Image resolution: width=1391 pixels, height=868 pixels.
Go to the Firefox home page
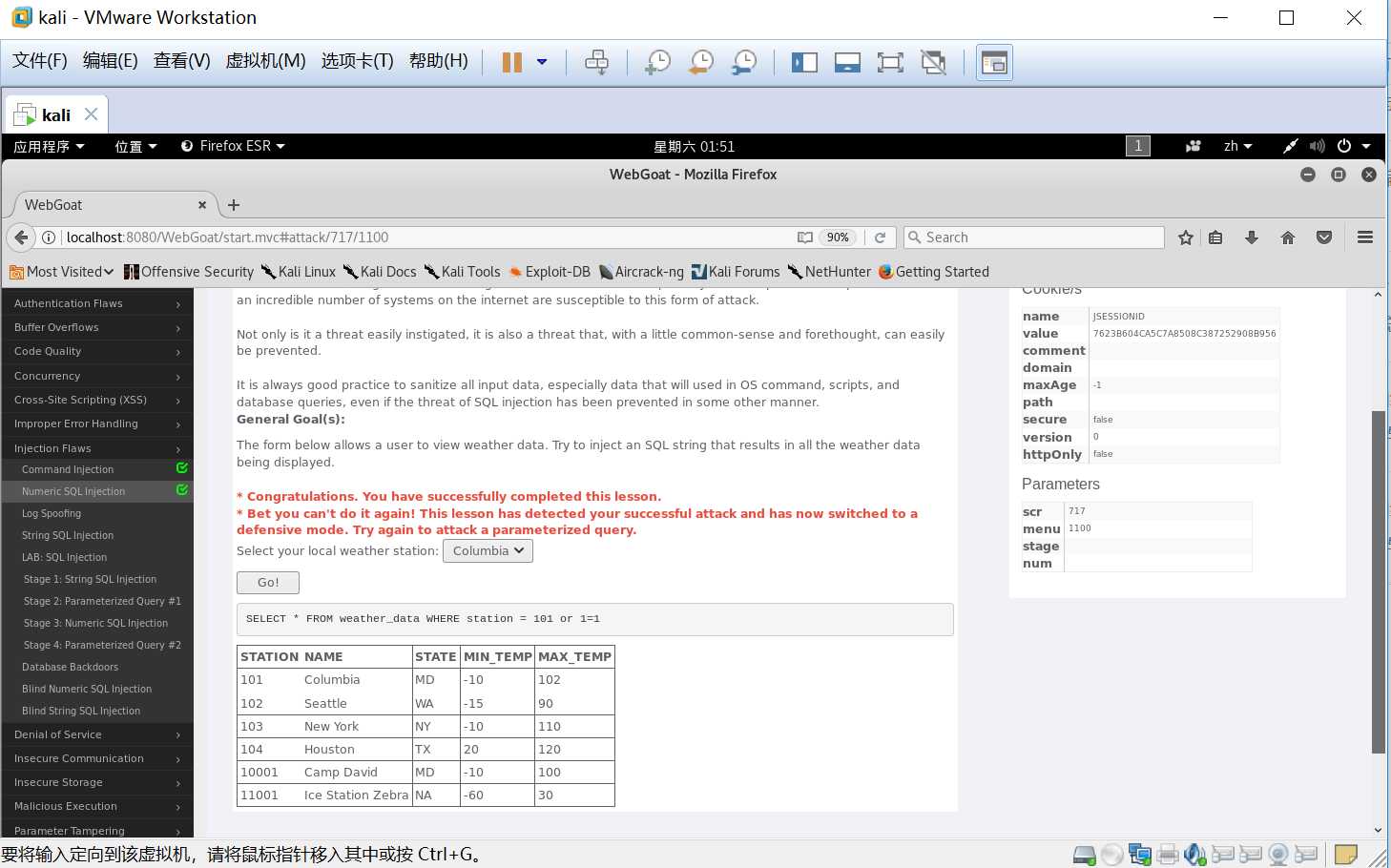(1288, 238)
